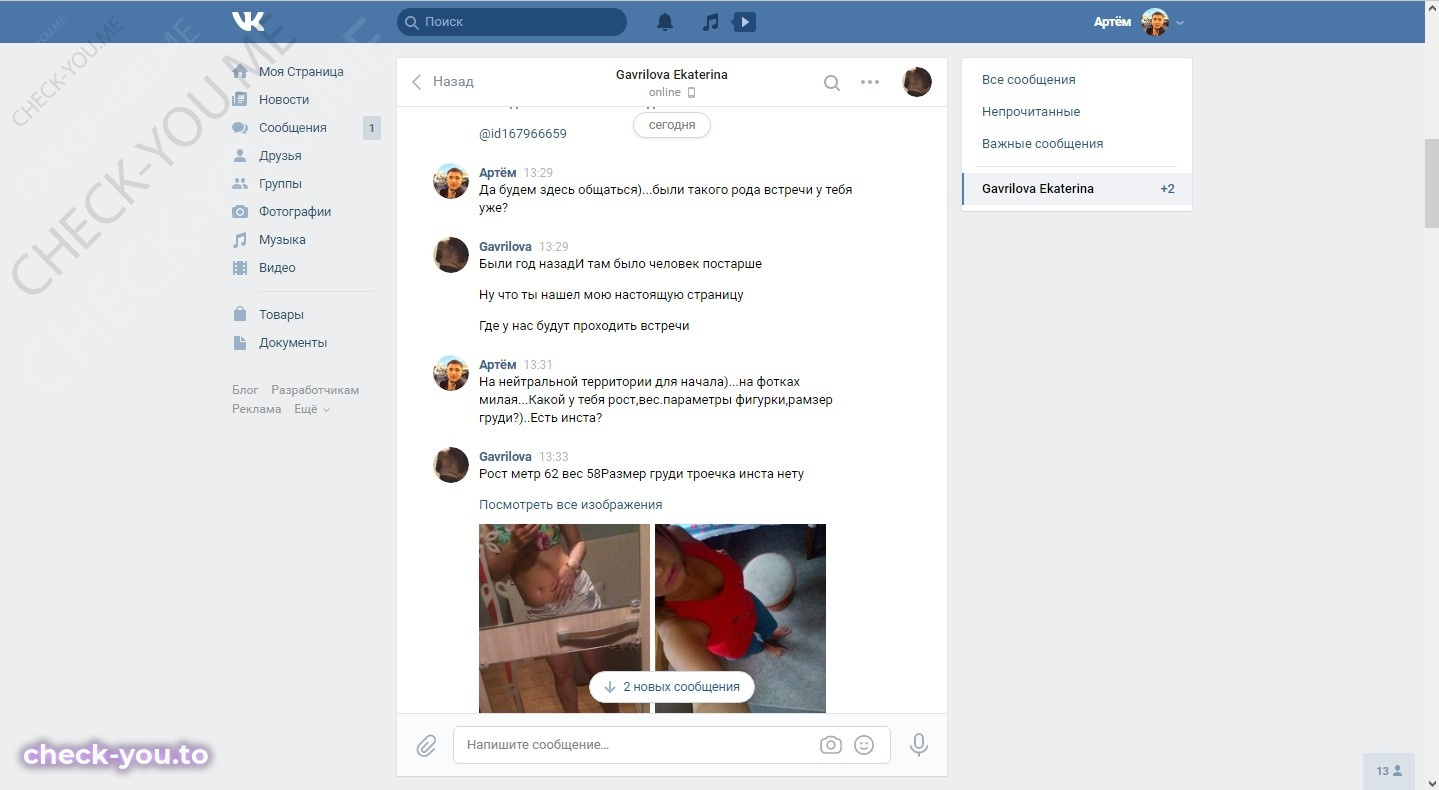Viewport: 1439px width, 790px height.
Task: Open Сообщения in the left menu
Action: click(x=293, y=128)
